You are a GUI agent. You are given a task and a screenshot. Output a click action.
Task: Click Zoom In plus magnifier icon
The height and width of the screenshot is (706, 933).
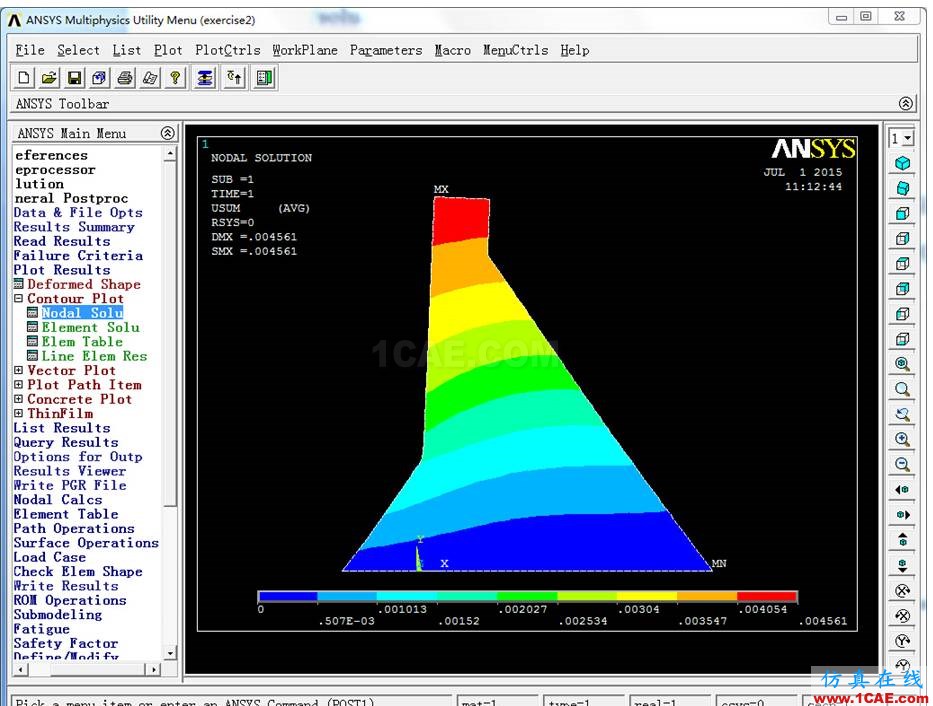point(903,439)
